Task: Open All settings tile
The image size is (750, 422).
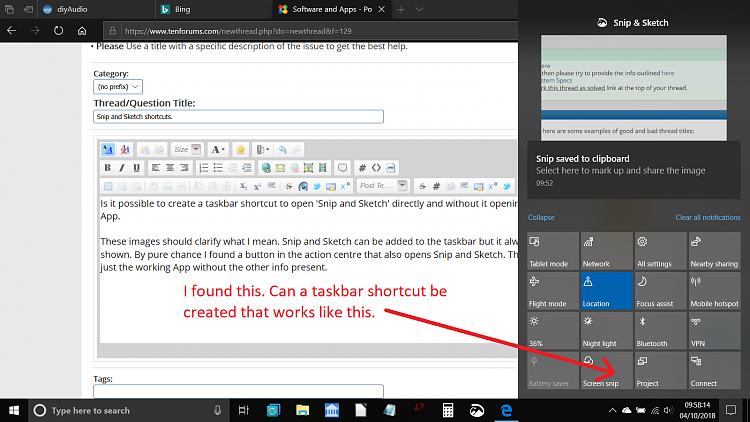Action: point(661,251)
